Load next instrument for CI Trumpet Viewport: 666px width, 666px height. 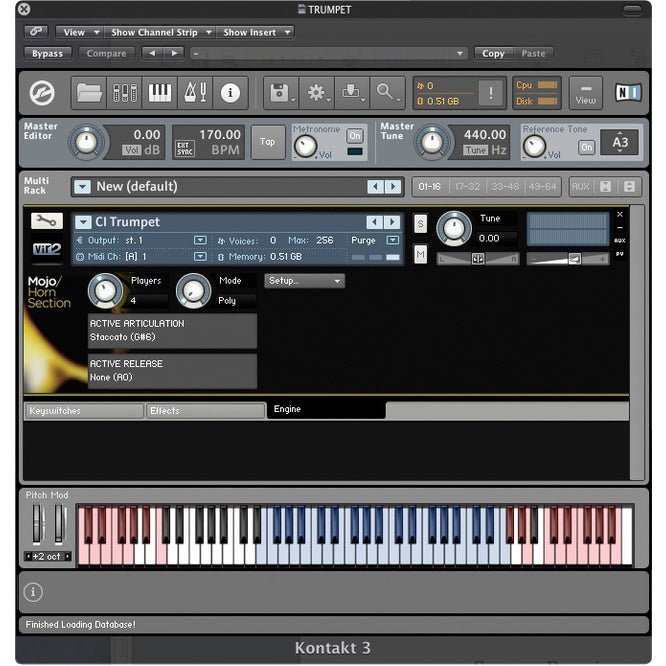tap(392, 222)
